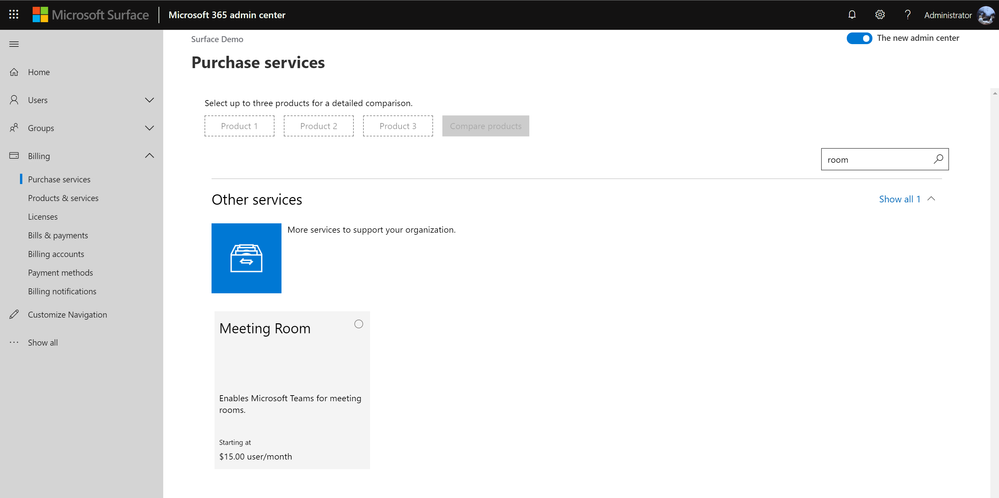This screenshot has height=498, width=999.
Task: Go to Bills & payments
Action: click(58, 236)
